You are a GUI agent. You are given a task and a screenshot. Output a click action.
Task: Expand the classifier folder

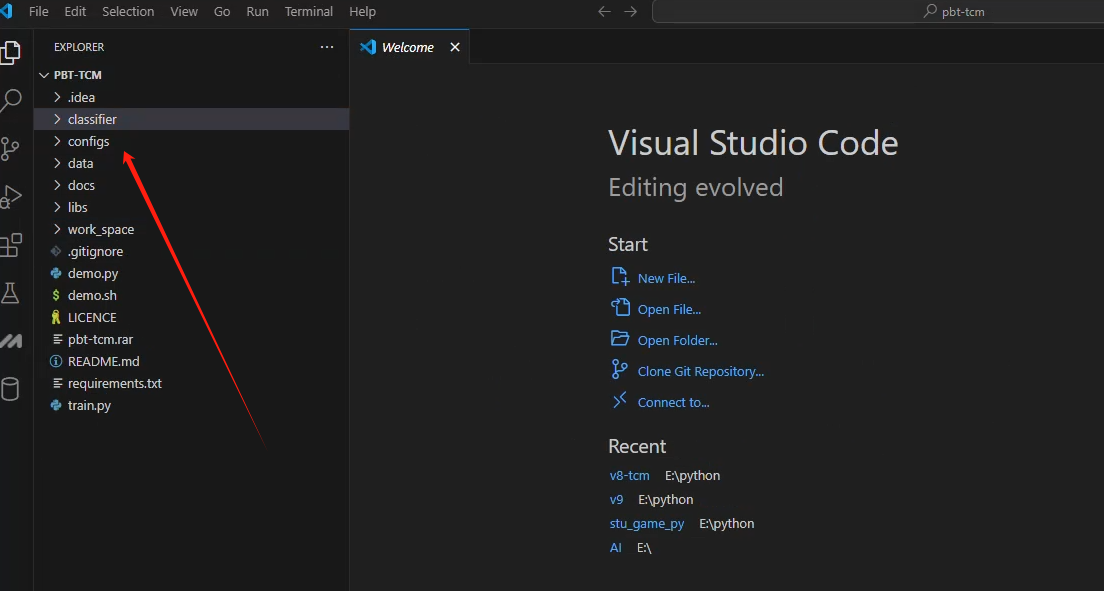click(58, 119)
